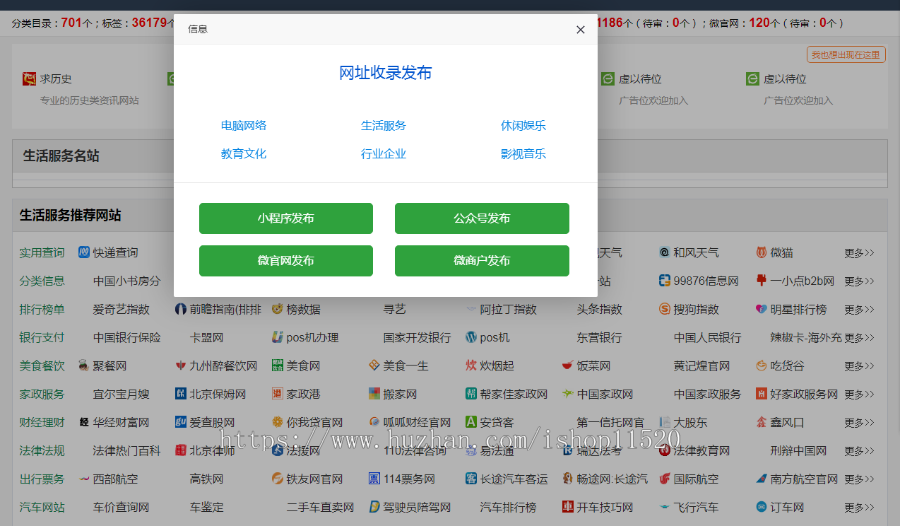
Task: Expand 更多>> in the 家政服务 row
Action: click(859, 394)
